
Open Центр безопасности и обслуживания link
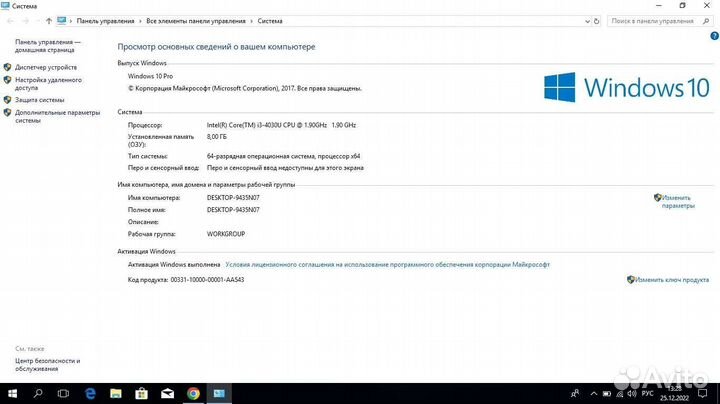pos(48,365)
